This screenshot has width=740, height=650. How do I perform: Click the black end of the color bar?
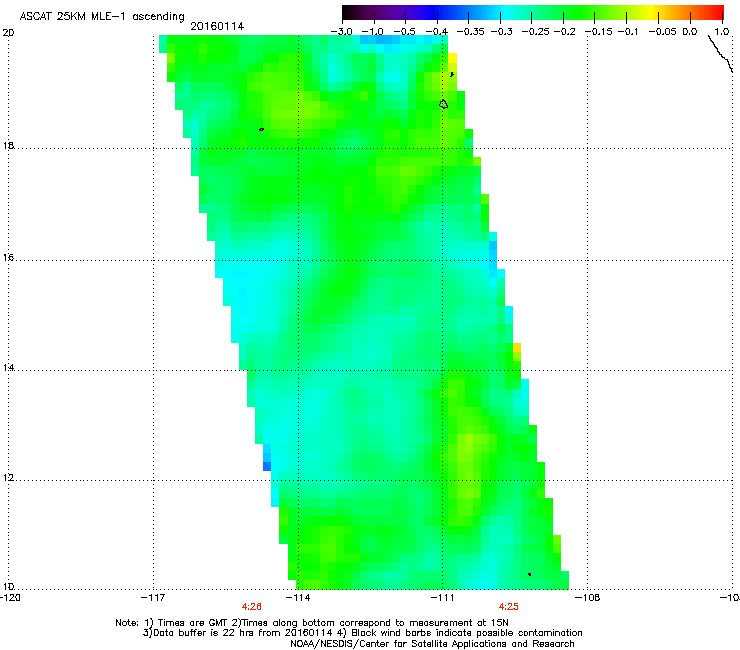click(x=348, y=12)
